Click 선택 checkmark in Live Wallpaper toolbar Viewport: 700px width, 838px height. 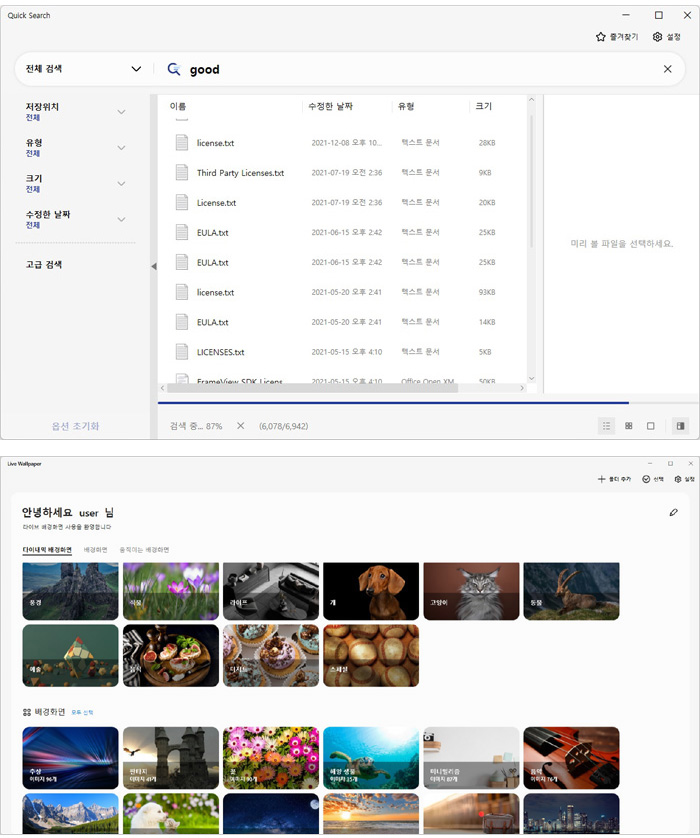point(652,479)
